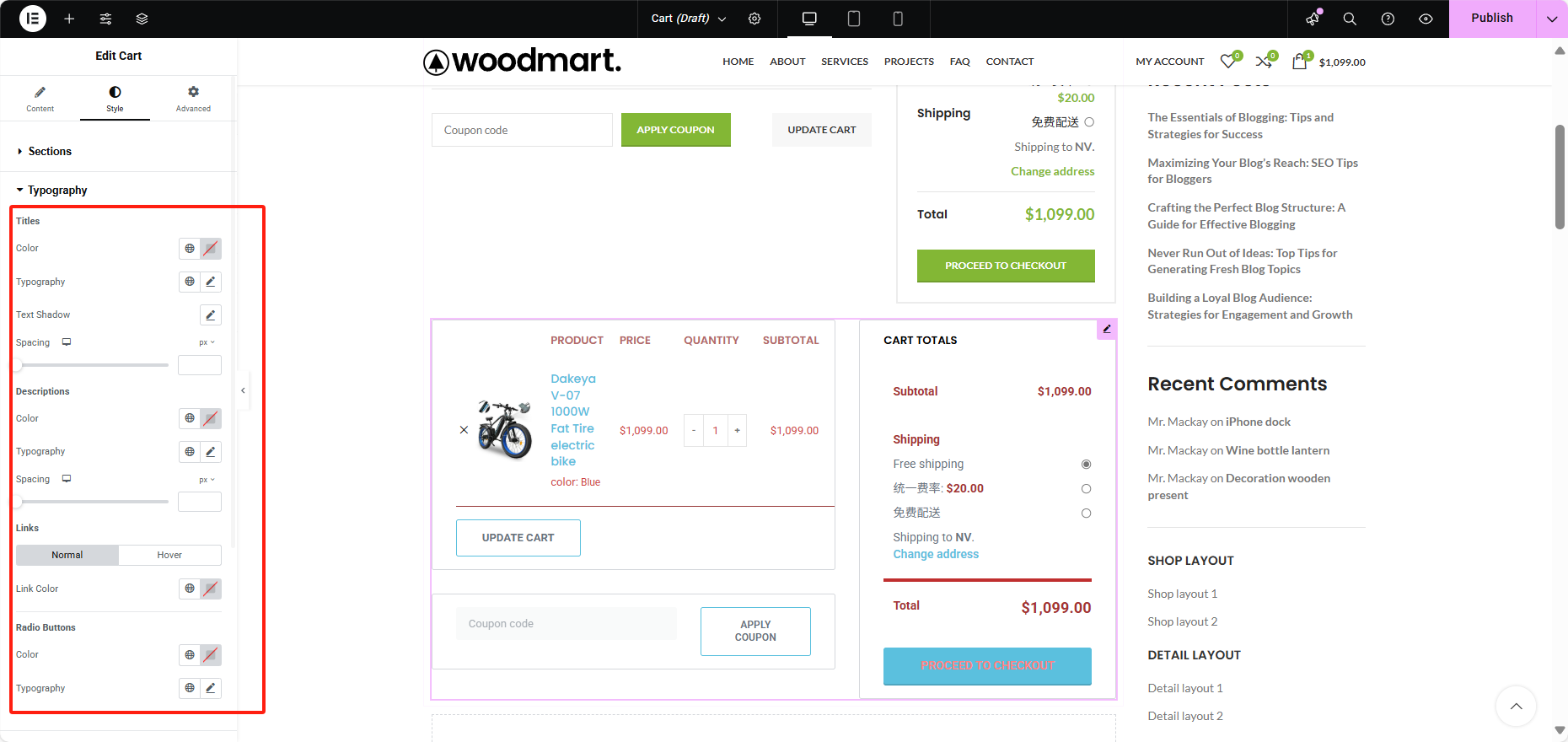Viewport: 1568px width, 742px height.
Task: Pick the Titles color swatch
Action: (211, 249)
